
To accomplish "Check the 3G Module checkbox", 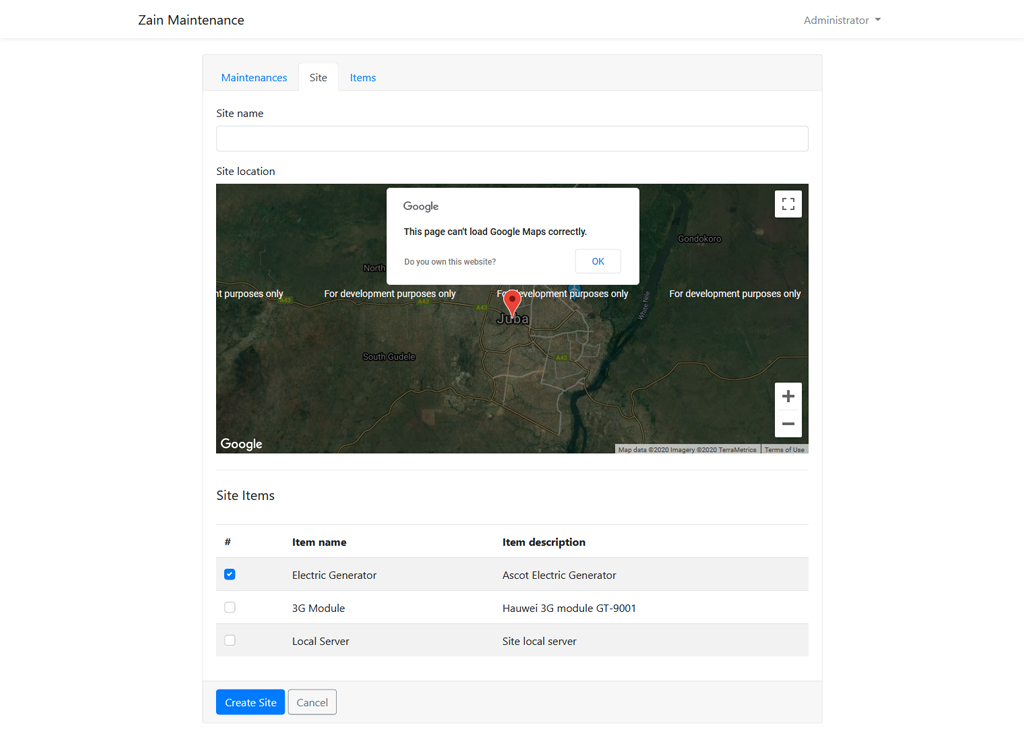I will click(x=230, y=608).
